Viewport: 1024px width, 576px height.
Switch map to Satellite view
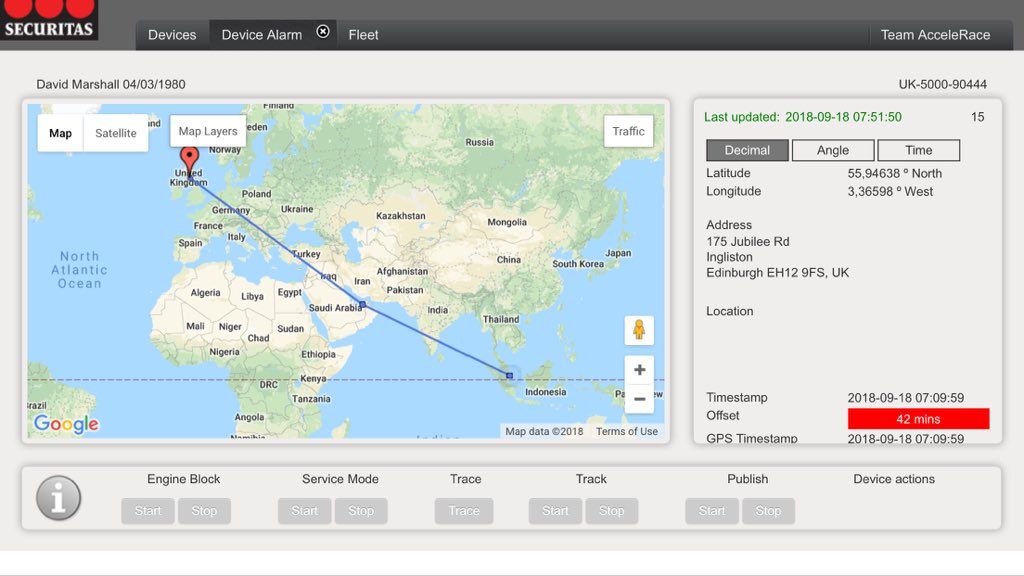pos(116,133)
